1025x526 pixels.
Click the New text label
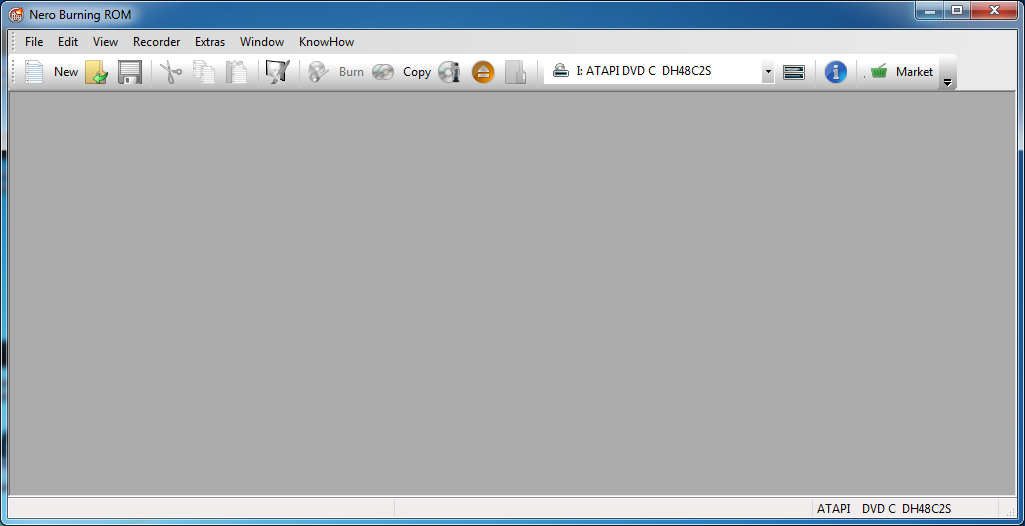click(x=66, y=72)
